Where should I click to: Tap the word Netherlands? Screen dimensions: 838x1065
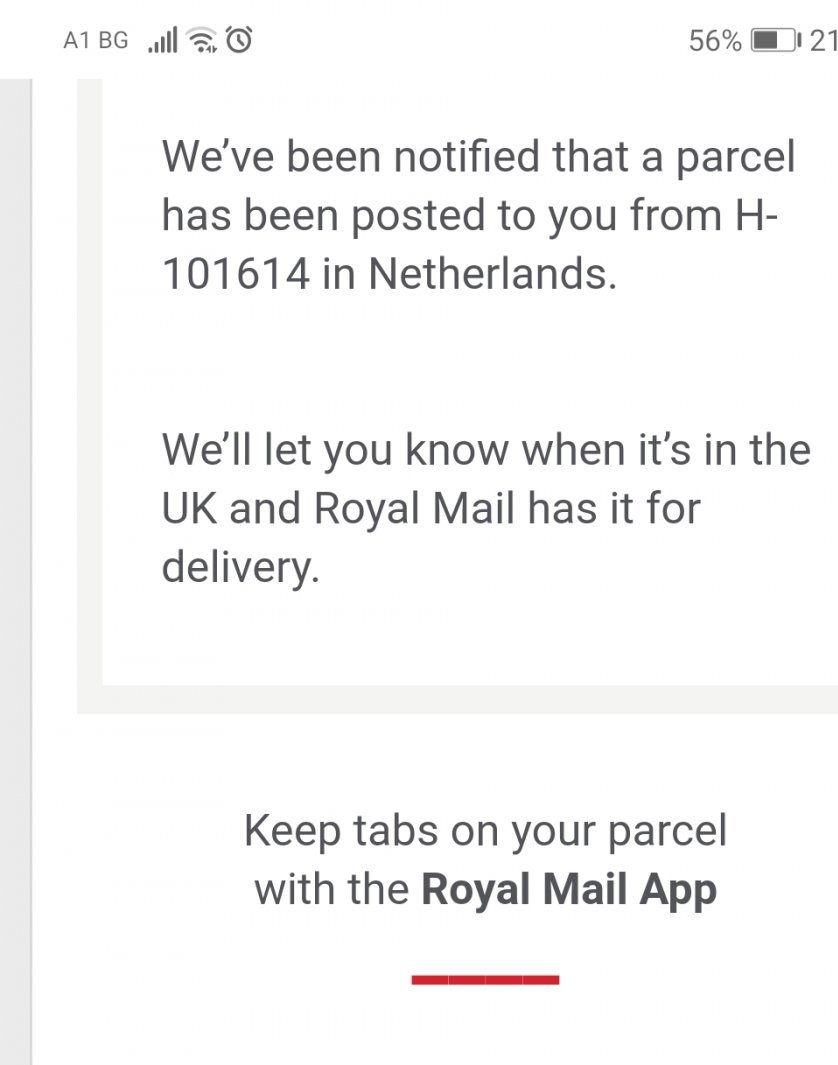point(490,274)
